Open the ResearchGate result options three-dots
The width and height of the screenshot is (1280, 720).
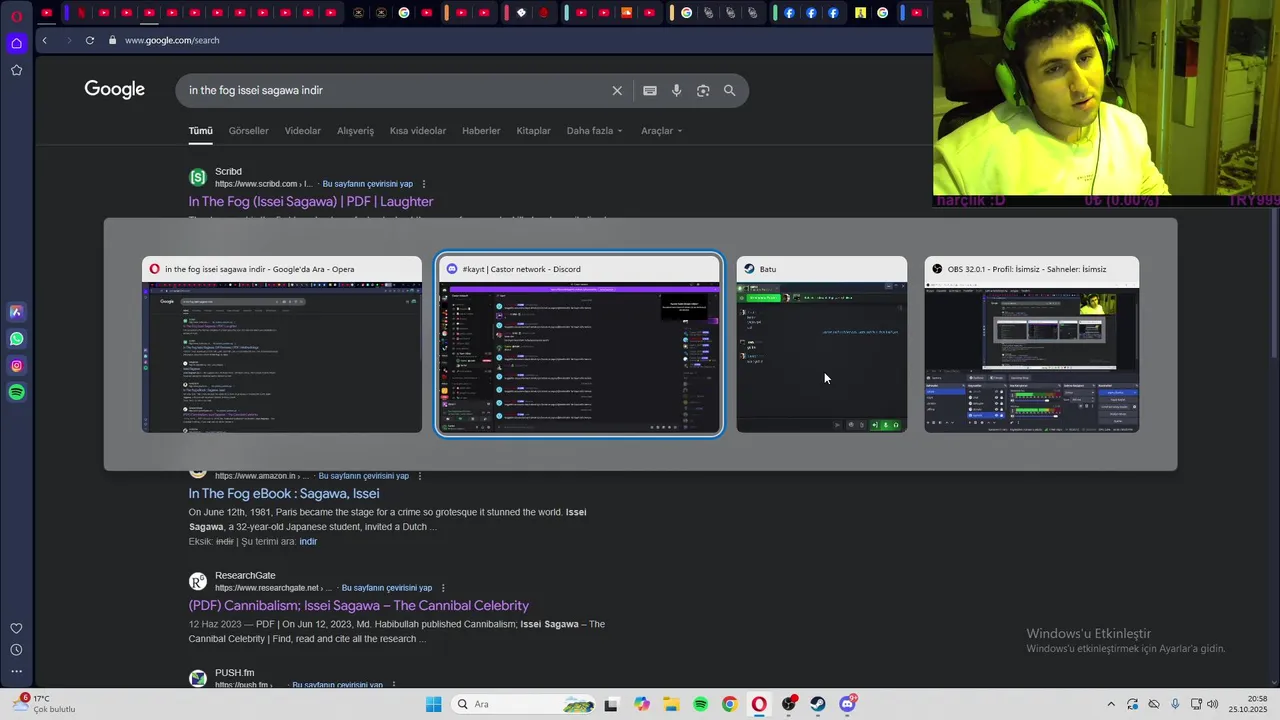click(443, 588)
